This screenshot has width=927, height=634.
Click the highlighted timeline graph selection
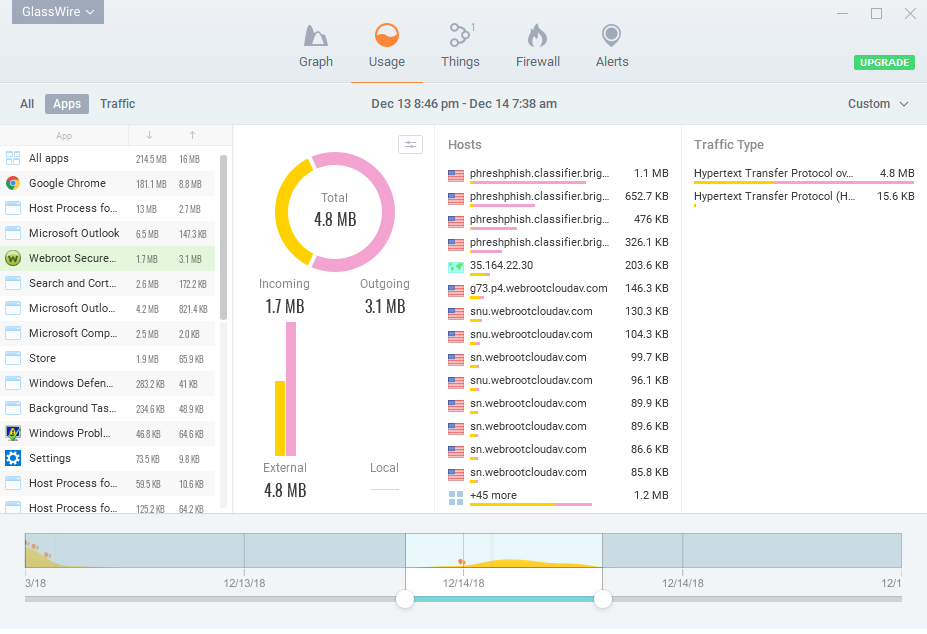504,551
